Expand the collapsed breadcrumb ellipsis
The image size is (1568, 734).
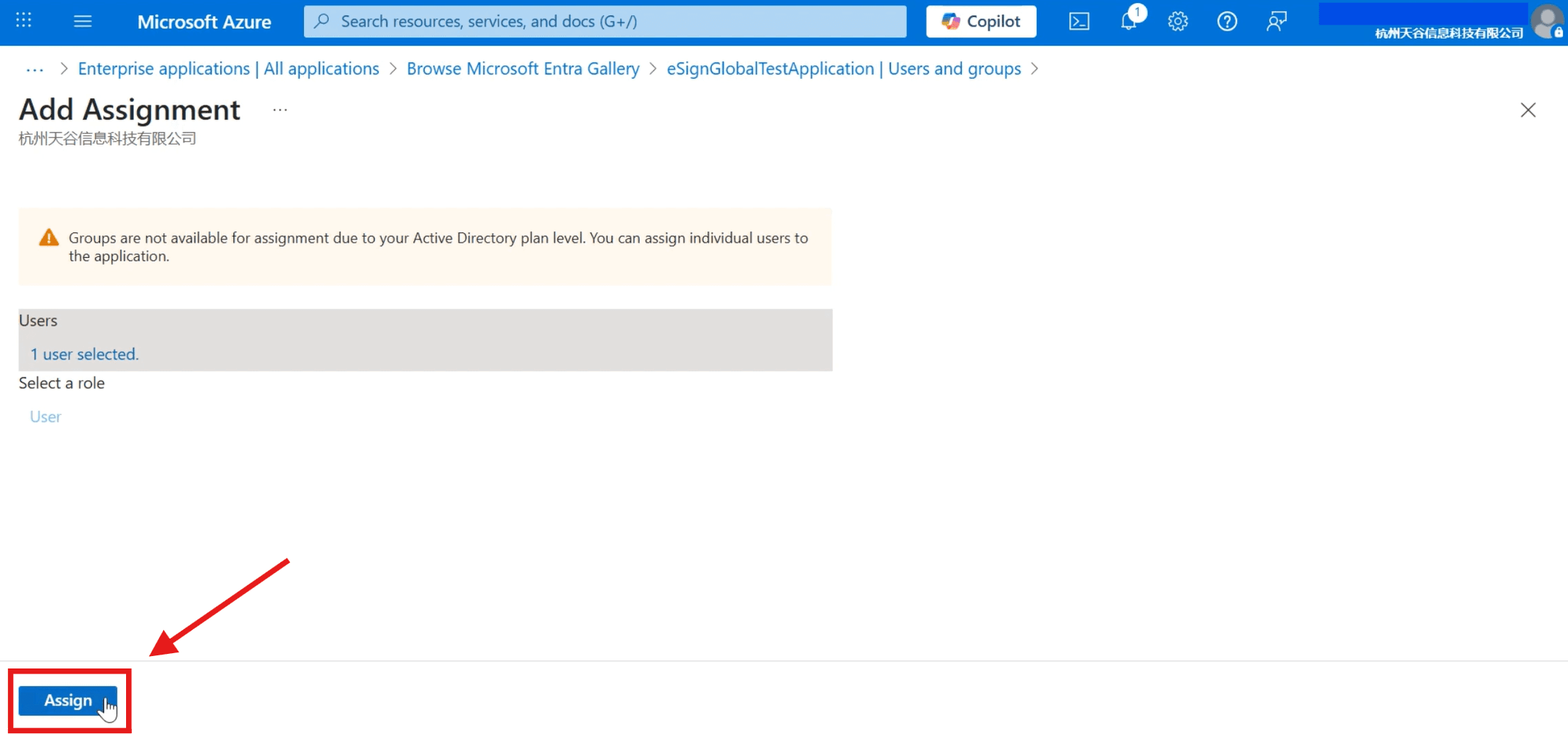click(x=35, y=69)
